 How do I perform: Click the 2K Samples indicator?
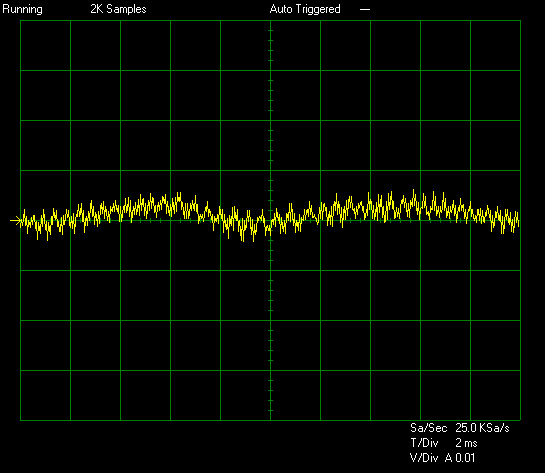118,9
